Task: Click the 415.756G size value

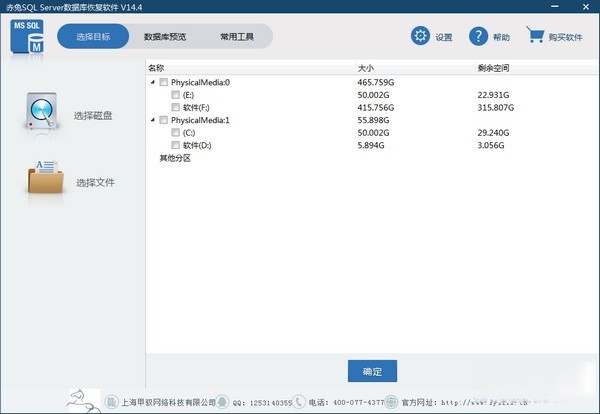Action: click(x=376, y=108)
